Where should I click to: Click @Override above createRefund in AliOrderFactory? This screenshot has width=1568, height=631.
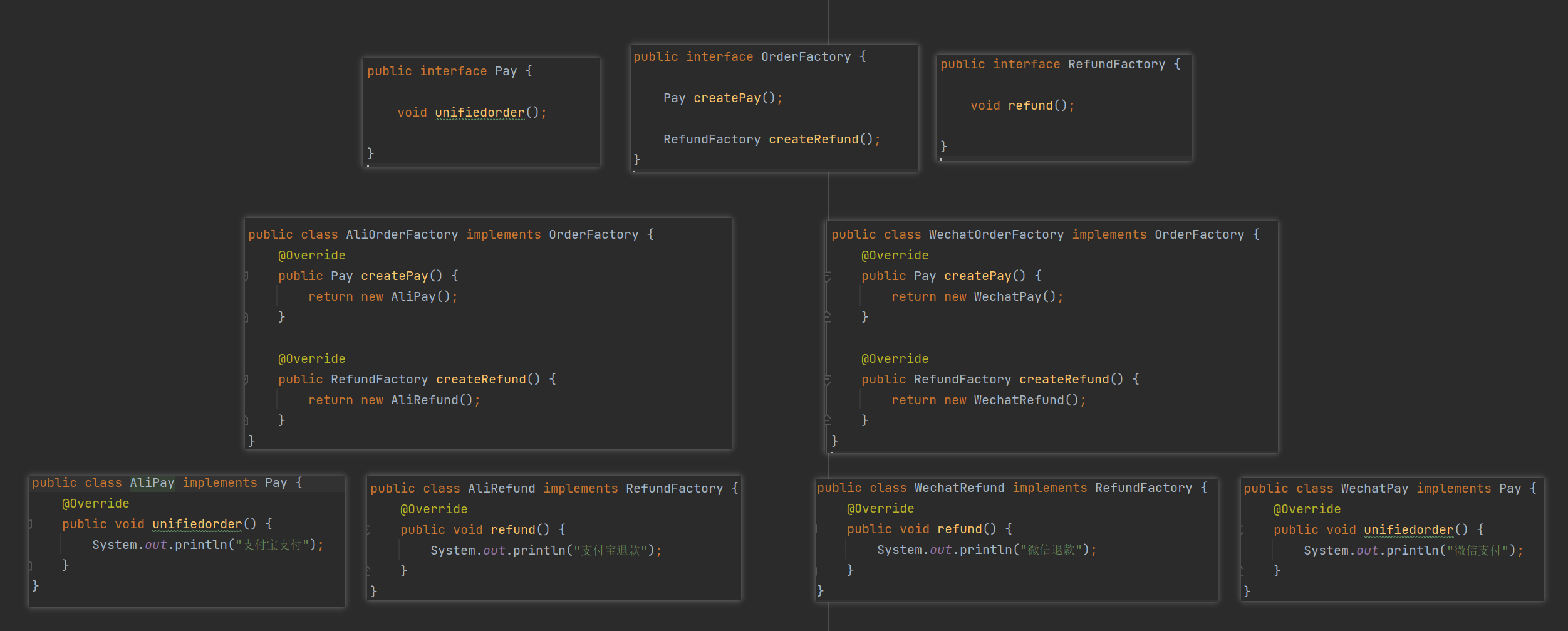pos(311,359)
